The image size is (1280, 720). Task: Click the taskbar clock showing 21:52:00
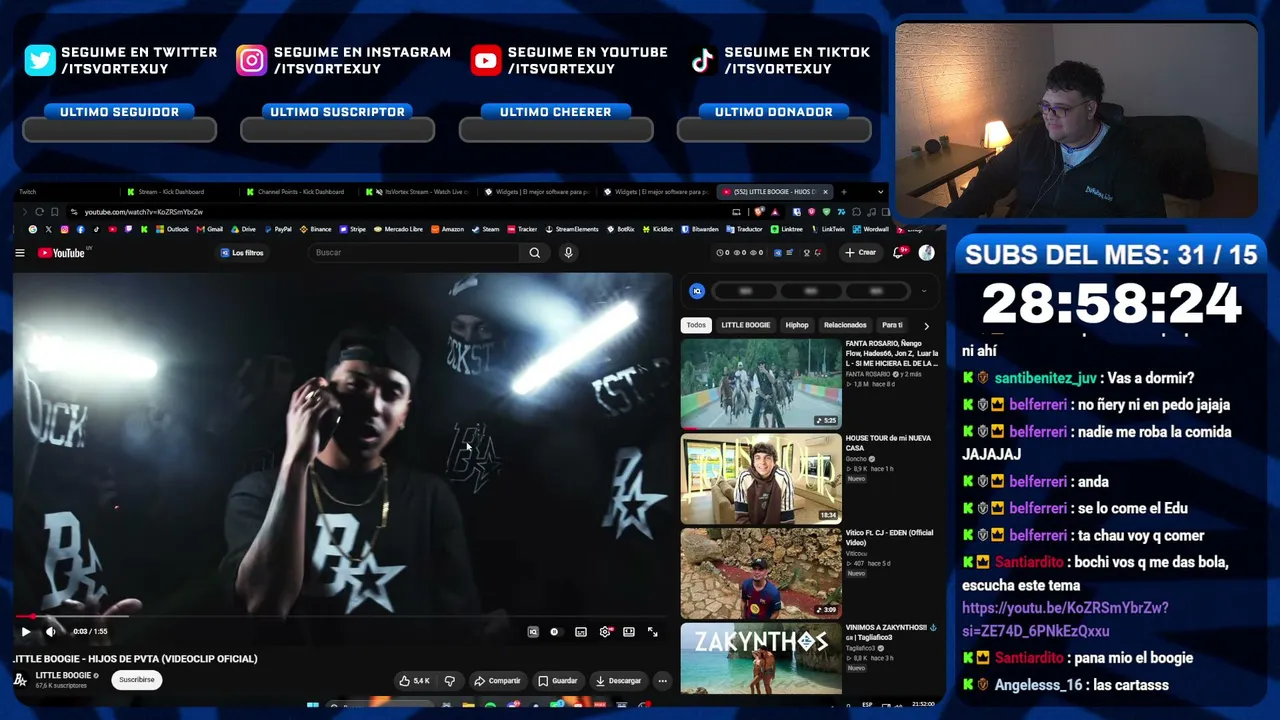point(922,705)
